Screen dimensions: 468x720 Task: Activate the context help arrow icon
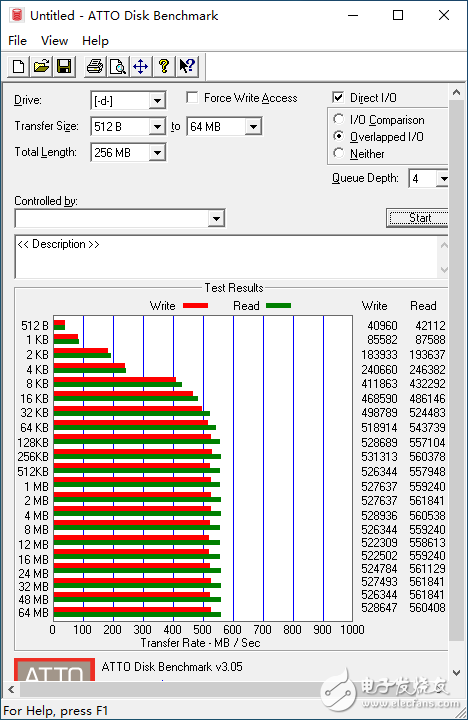pyautogui.click(x=187, y=67)
